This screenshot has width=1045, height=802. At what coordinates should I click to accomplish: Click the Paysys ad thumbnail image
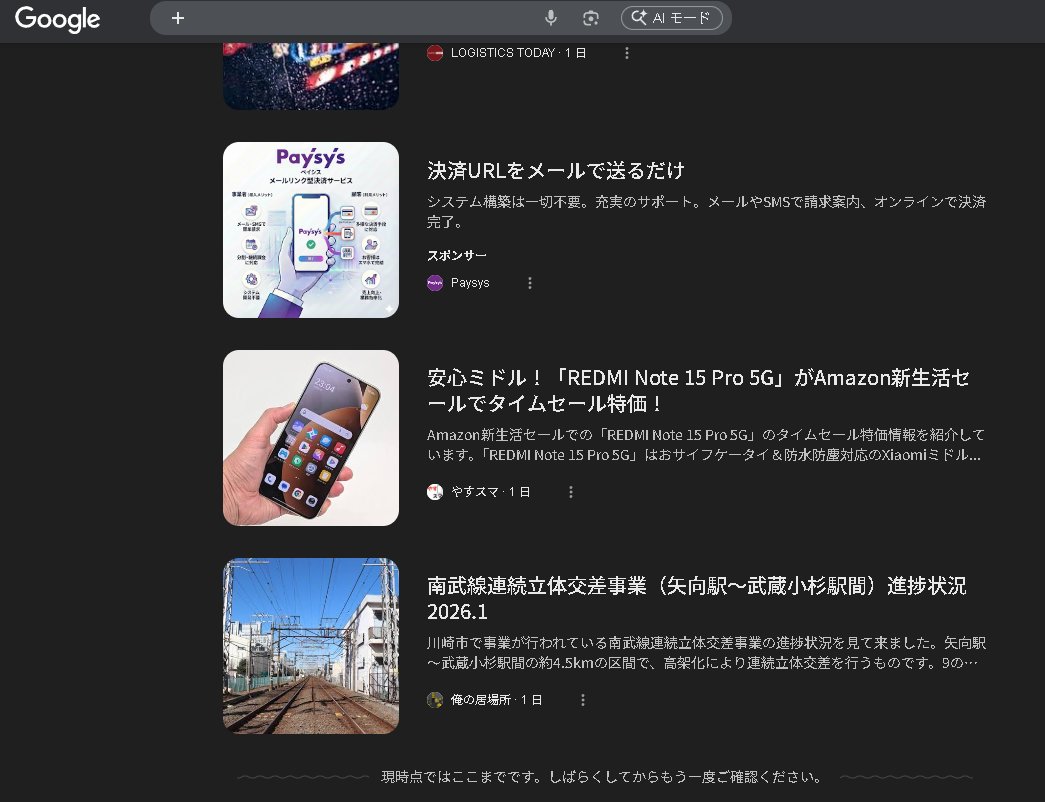[311, 230]
